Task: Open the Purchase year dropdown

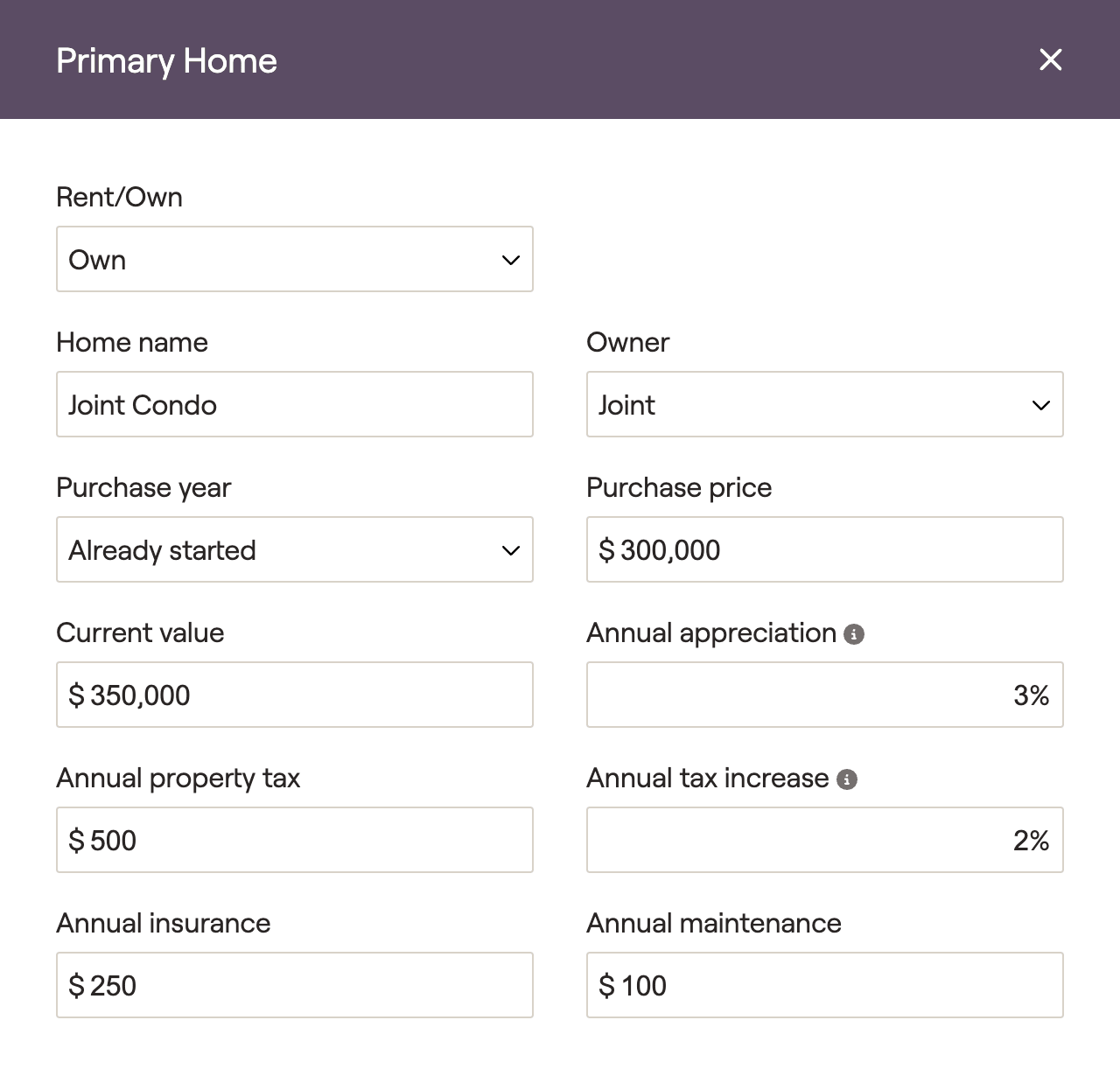Action: pos(294,550)
